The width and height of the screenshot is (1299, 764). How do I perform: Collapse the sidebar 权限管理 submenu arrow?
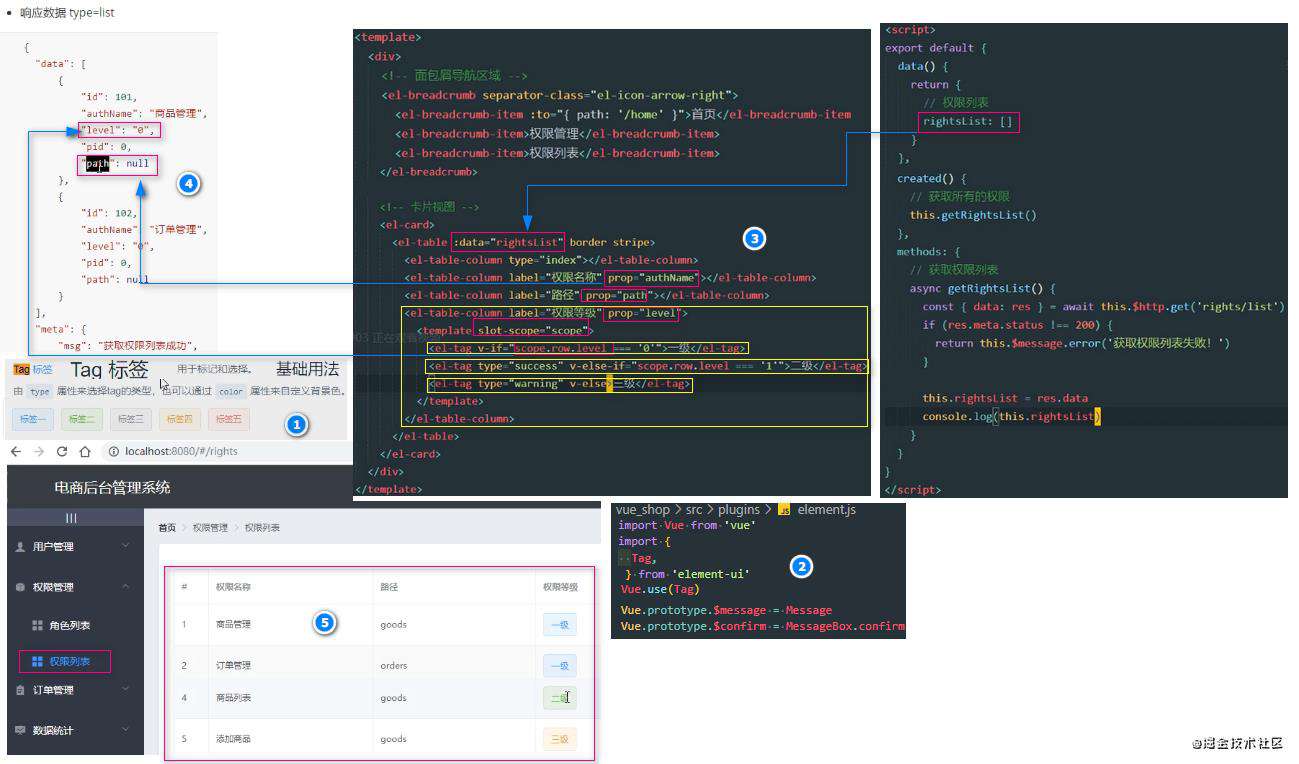coord(125,586)
